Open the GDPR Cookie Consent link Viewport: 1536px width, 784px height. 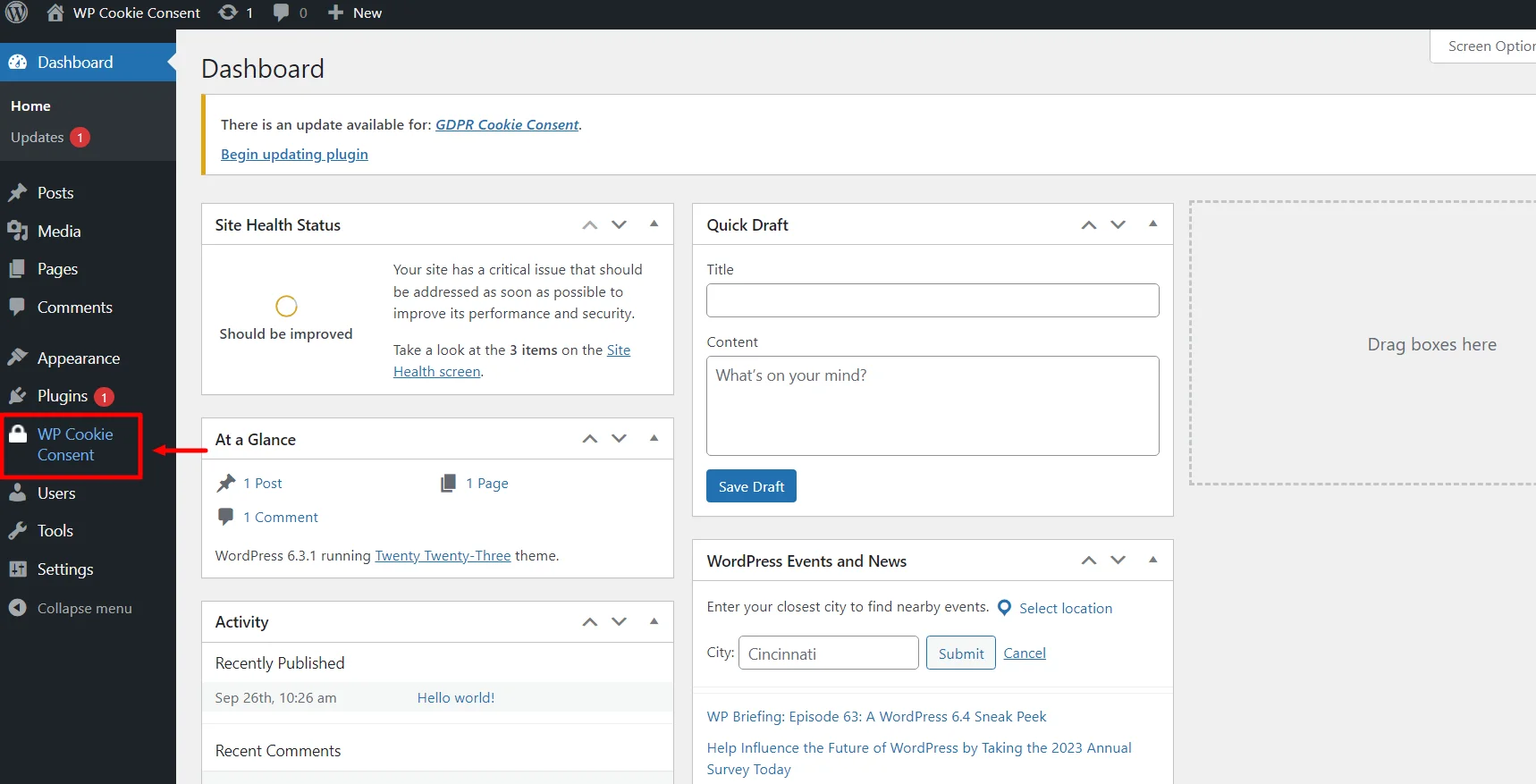pos(507,125)
